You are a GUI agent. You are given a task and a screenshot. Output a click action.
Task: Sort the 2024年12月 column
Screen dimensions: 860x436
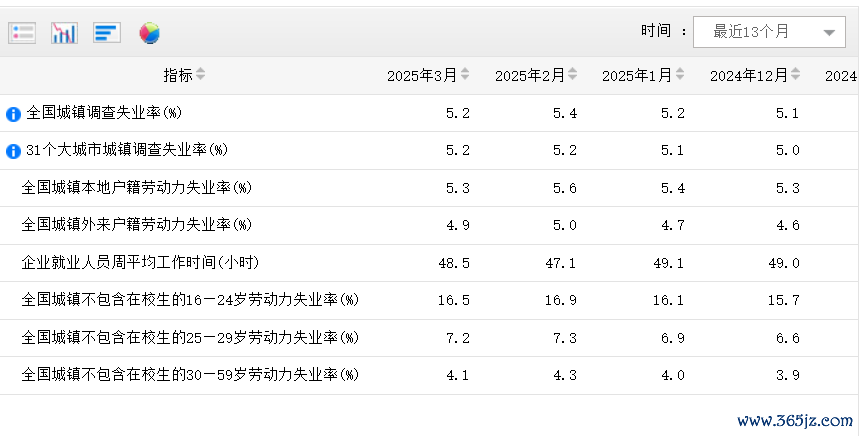796,75
